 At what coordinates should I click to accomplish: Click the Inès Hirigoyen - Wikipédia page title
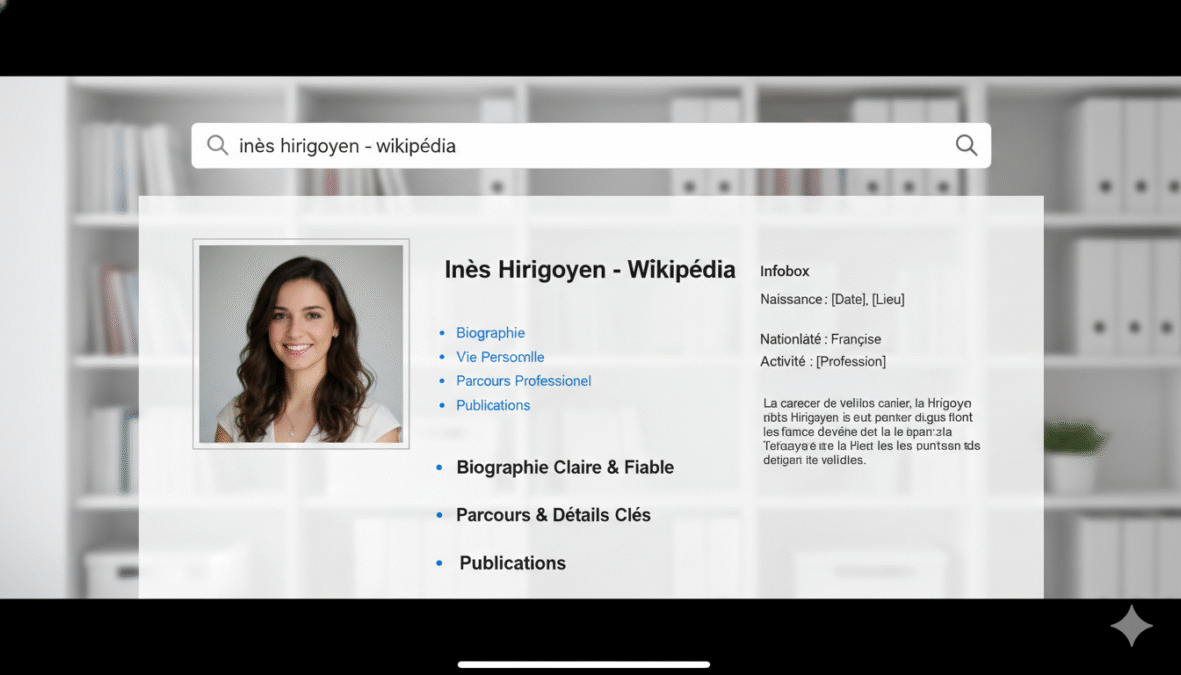point(590,269)
